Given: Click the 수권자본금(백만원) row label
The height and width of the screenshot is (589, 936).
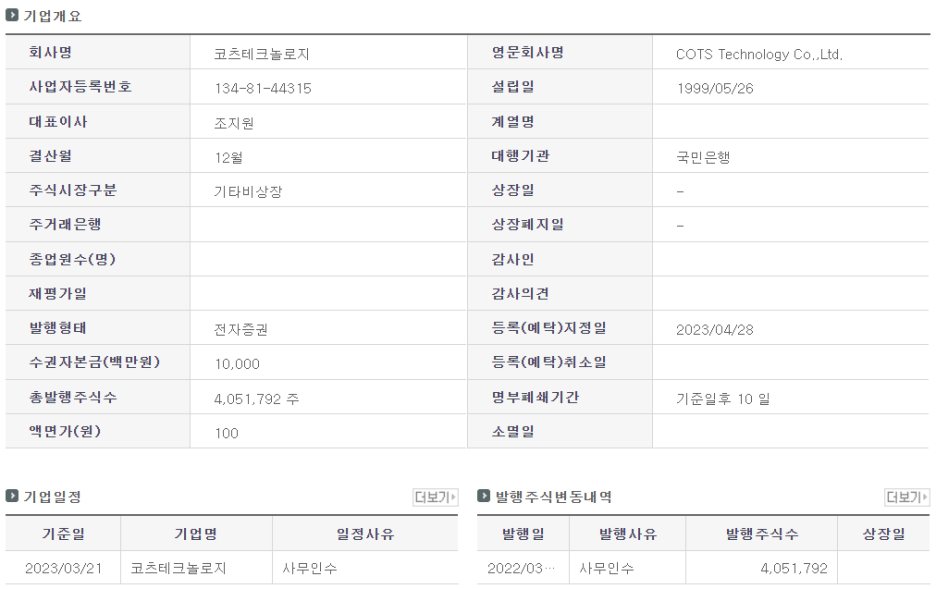Looking at the screenshot, I should click(x=94, y=362).
